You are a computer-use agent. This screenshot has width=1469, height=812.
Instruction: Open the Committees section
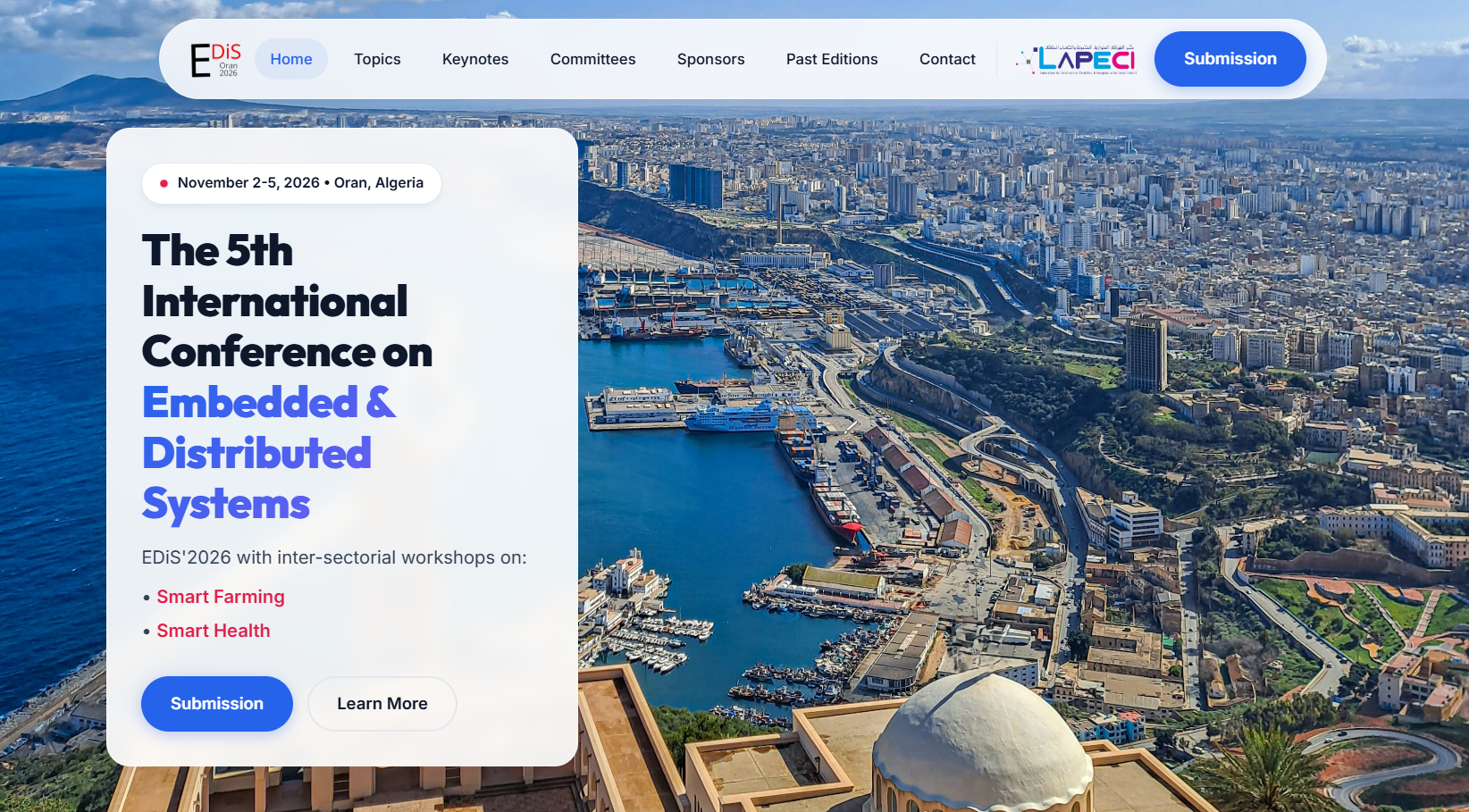592,59
